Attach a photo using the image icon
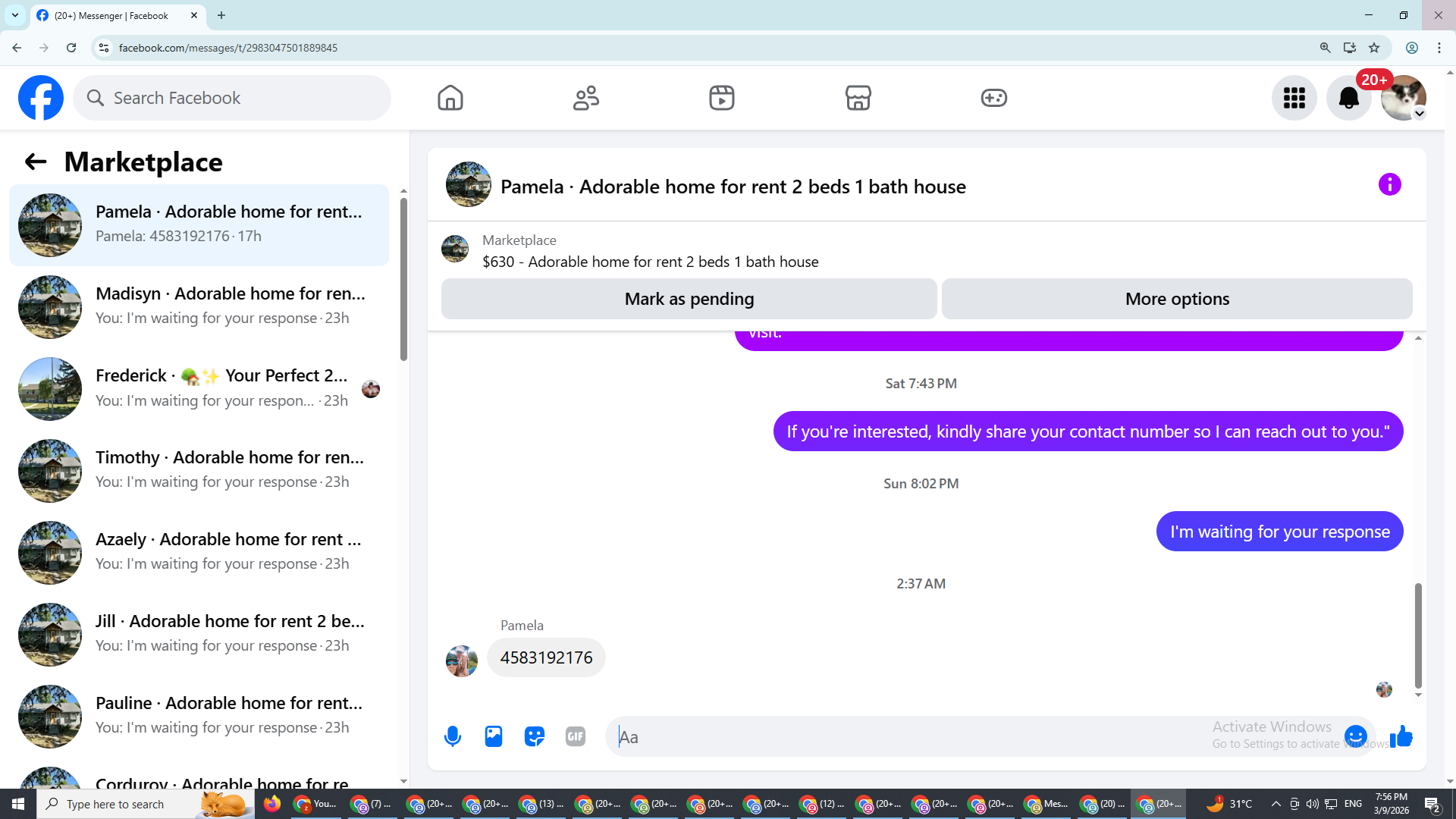 [x=494, y=736]
